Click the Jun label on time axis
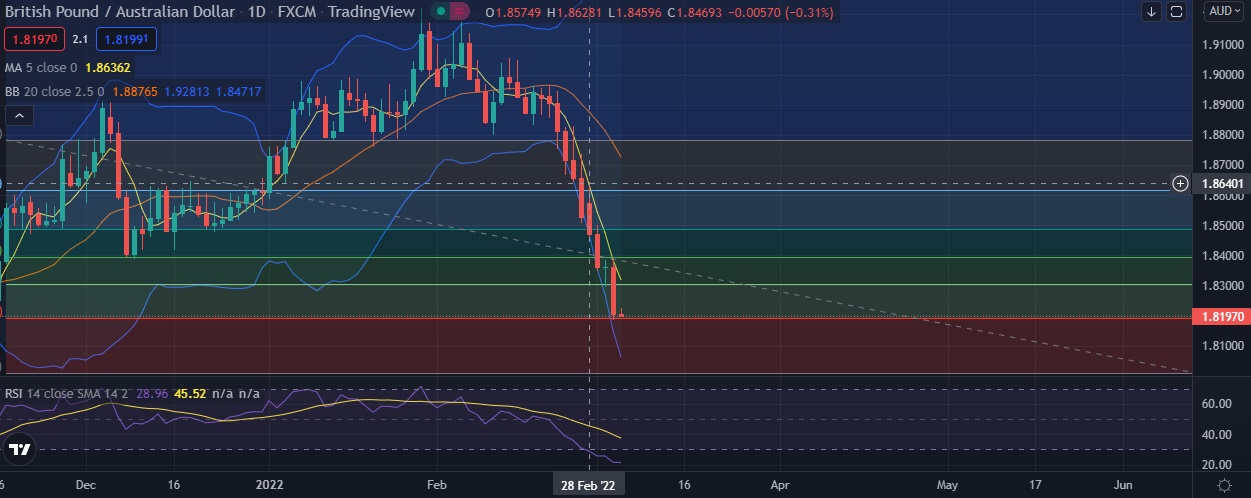The image size is (1251, 498). pyautogui.click(x=1123, y=484)
